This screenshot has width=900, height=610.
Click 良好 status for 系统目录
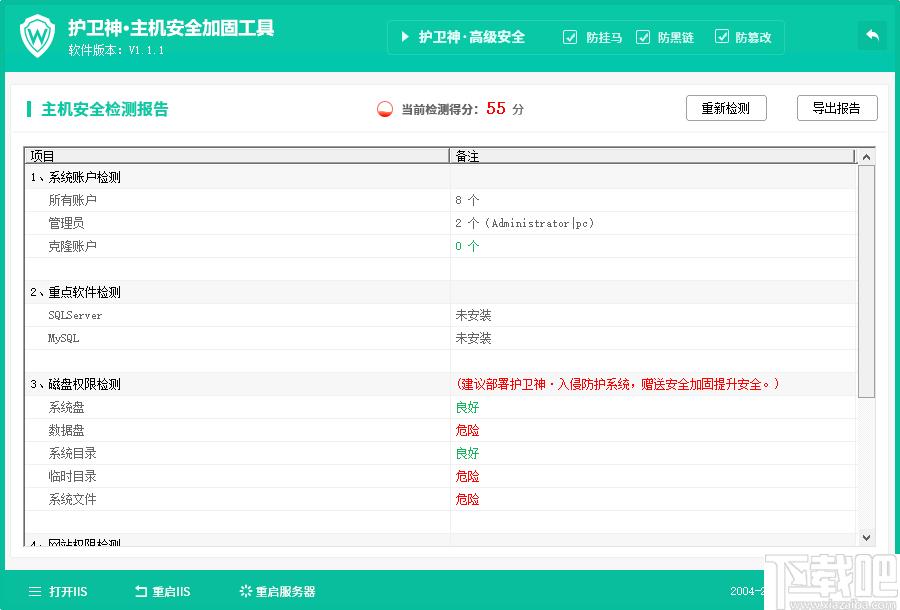(467, 453)
